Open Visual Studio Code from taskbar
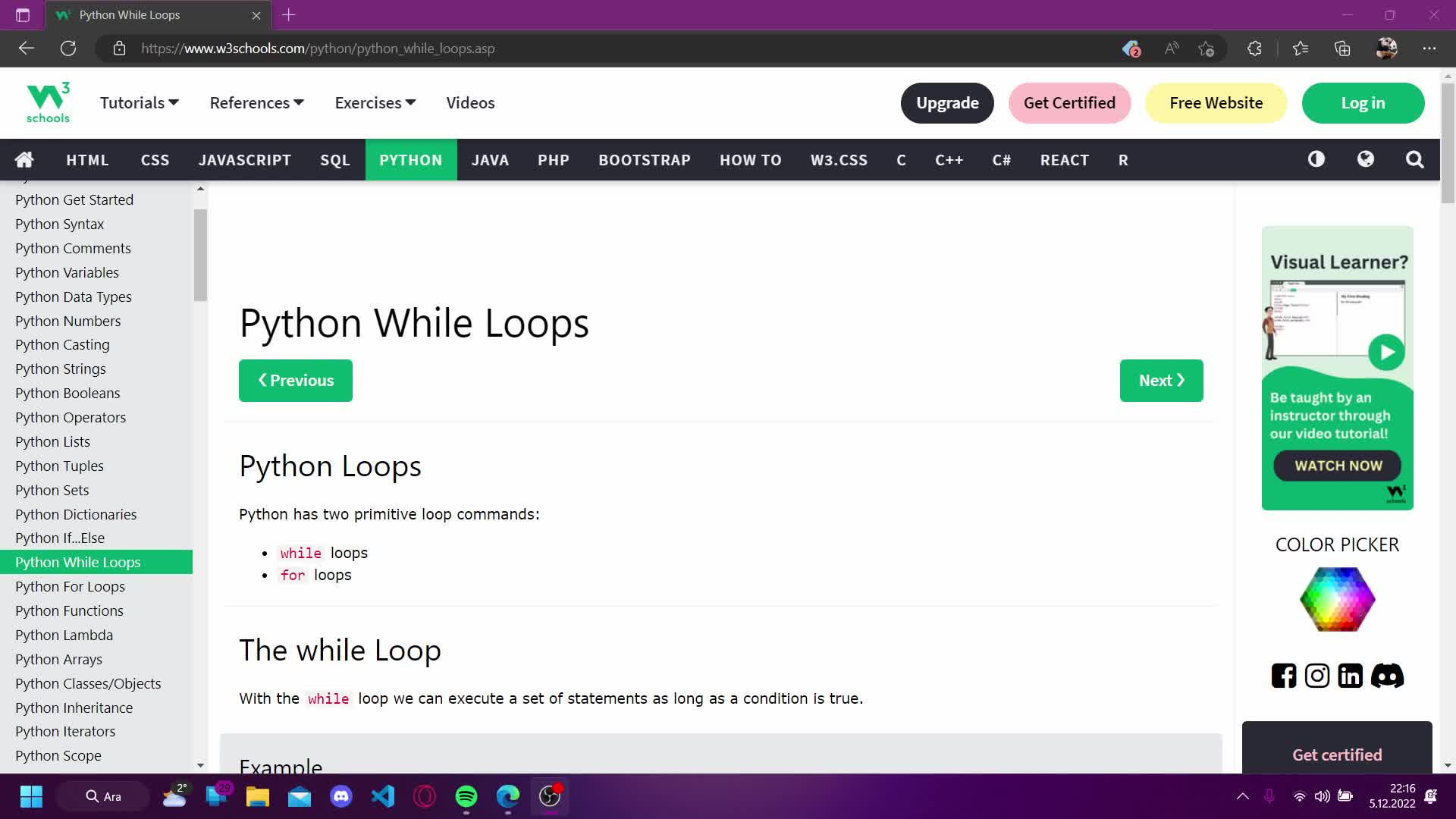Screen dimensions: 1456x819 pos(383,796)
